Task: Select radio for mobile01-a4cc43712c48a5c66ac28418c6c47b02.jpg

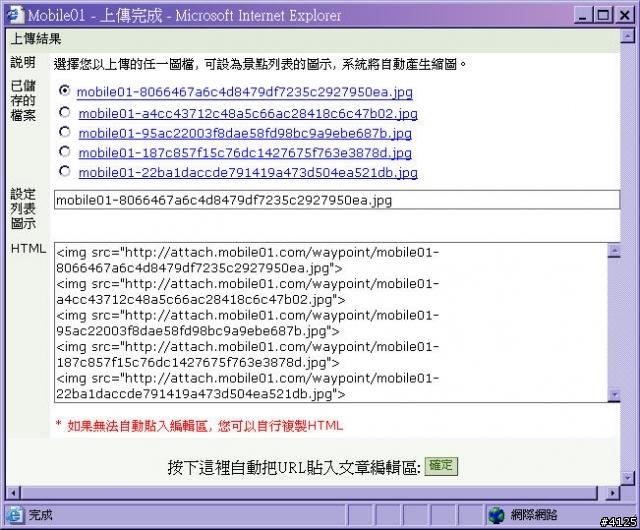Action: tap(64, 112)
